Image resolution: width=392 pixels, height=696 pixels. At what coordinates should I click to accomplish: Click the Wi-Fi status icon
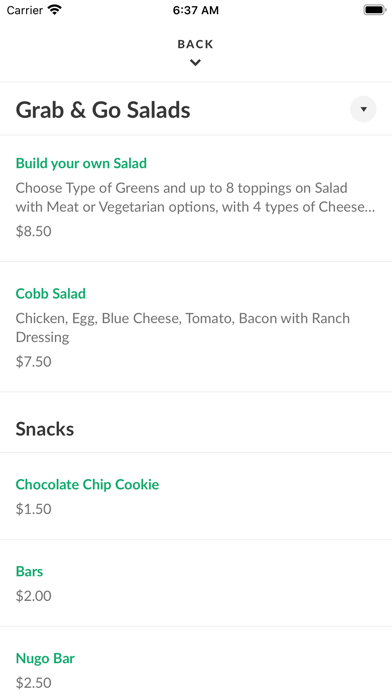tap(55, 10)
